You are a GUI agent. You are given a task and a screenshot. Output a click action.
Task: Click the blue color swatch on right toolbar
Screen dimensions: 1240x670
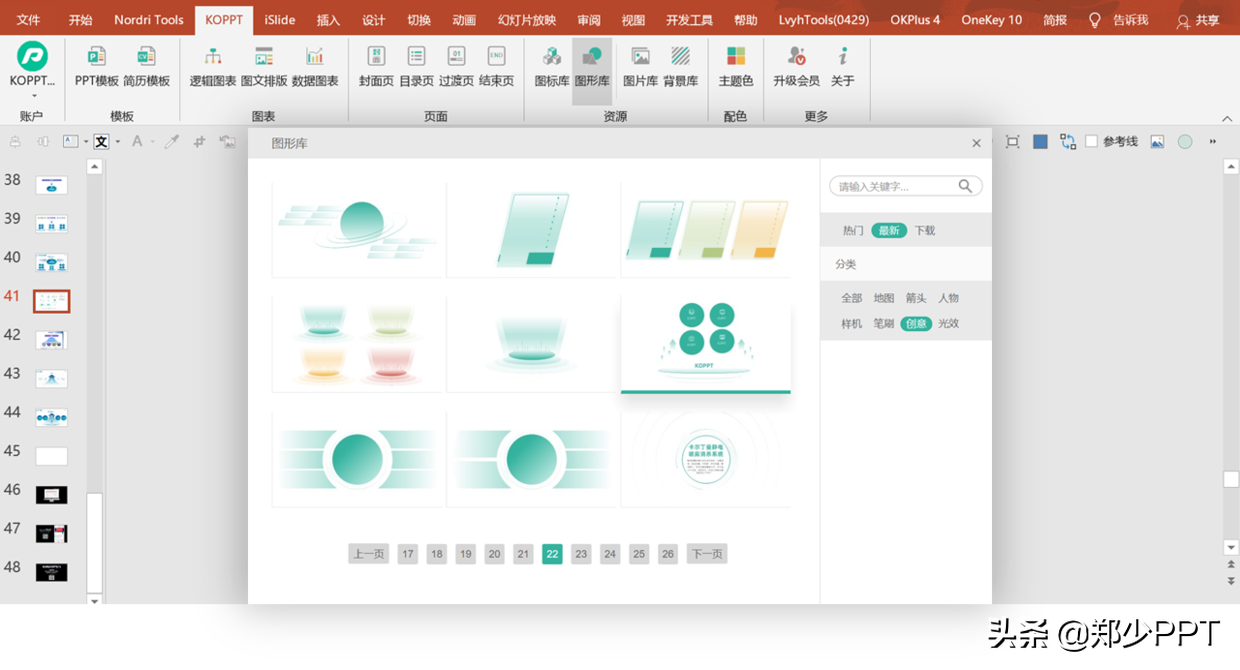1038,142
